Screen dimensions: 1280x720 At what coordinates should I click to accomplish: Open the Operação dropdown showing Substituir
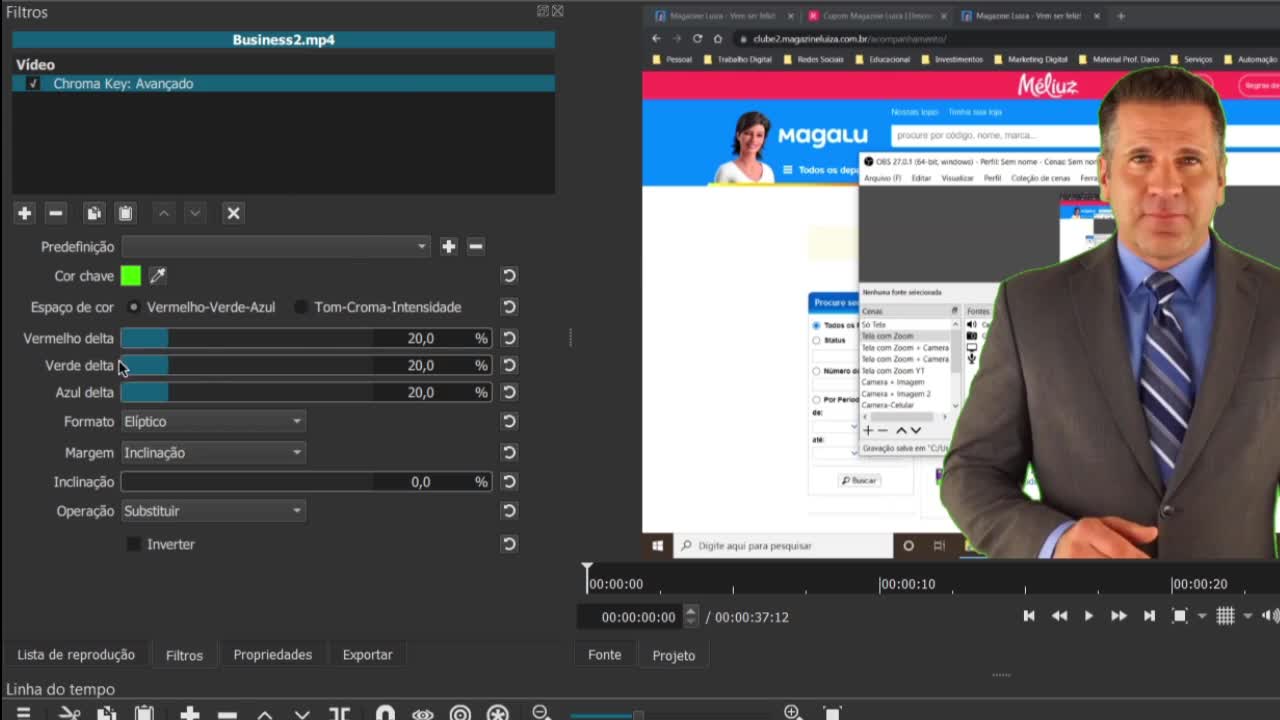tap(213, 510)
